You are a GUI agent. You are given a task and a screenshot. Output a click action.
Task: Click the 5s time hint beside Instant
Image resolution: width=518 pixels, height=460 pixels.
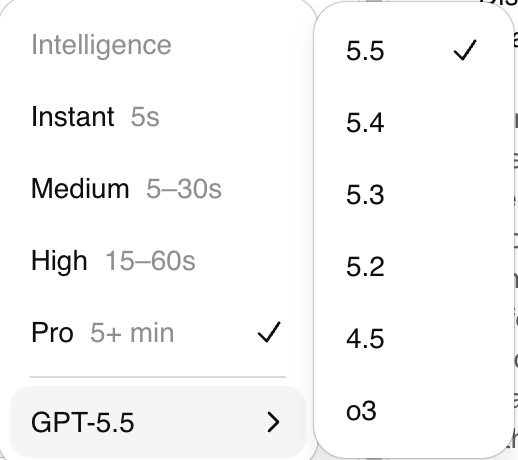[145, 117]
